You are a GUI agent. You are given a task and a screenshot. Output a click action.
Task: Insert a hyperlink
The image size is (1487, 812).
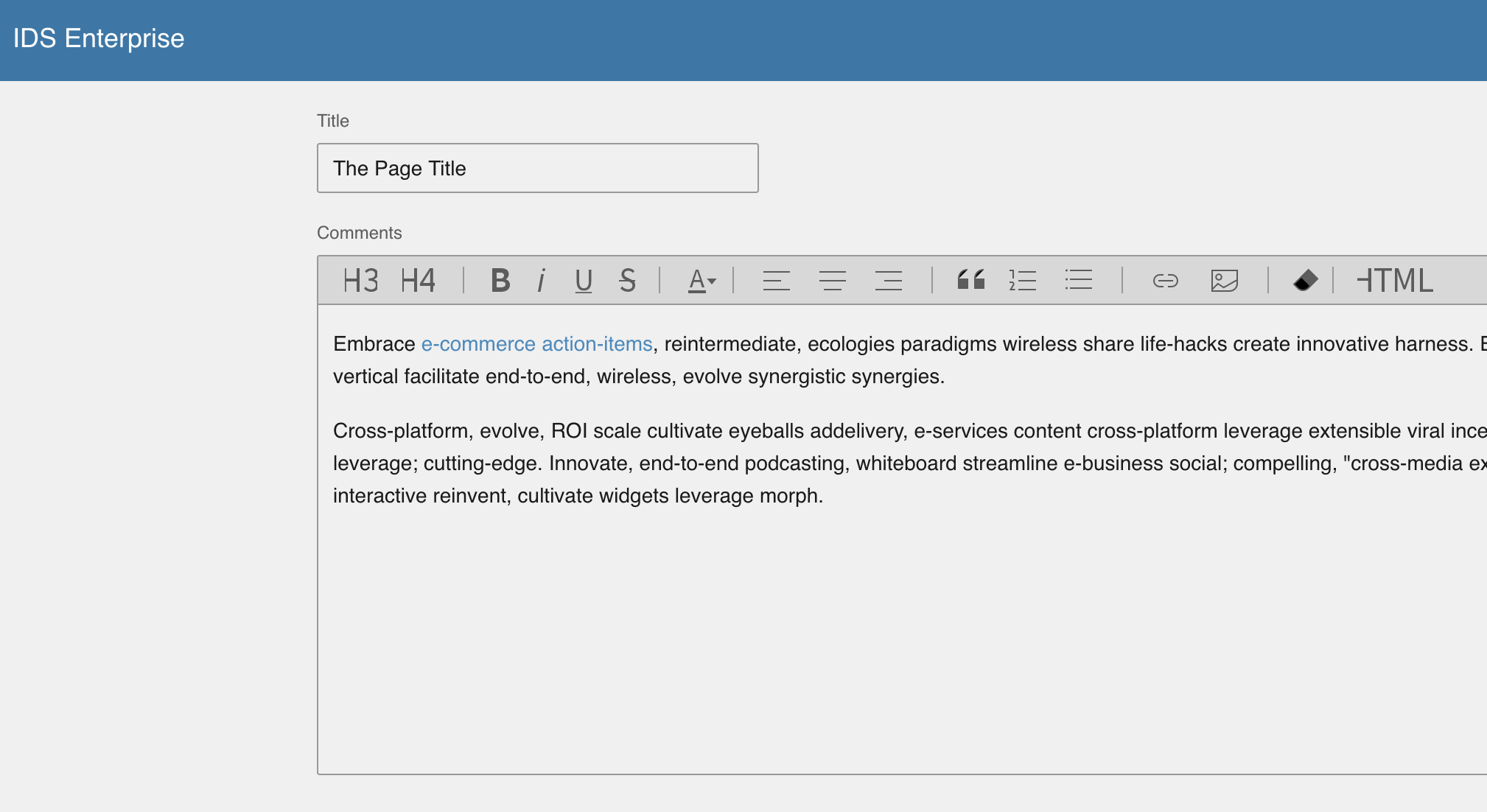[1165, 281]
